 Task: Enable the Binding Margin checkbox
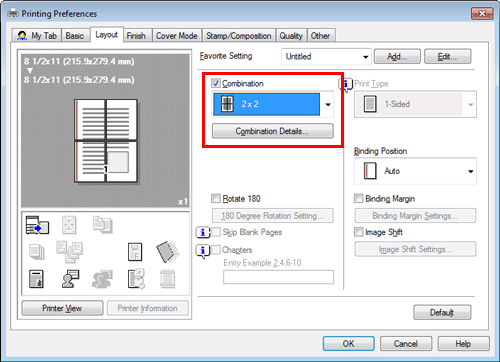[x=358, y=199]
